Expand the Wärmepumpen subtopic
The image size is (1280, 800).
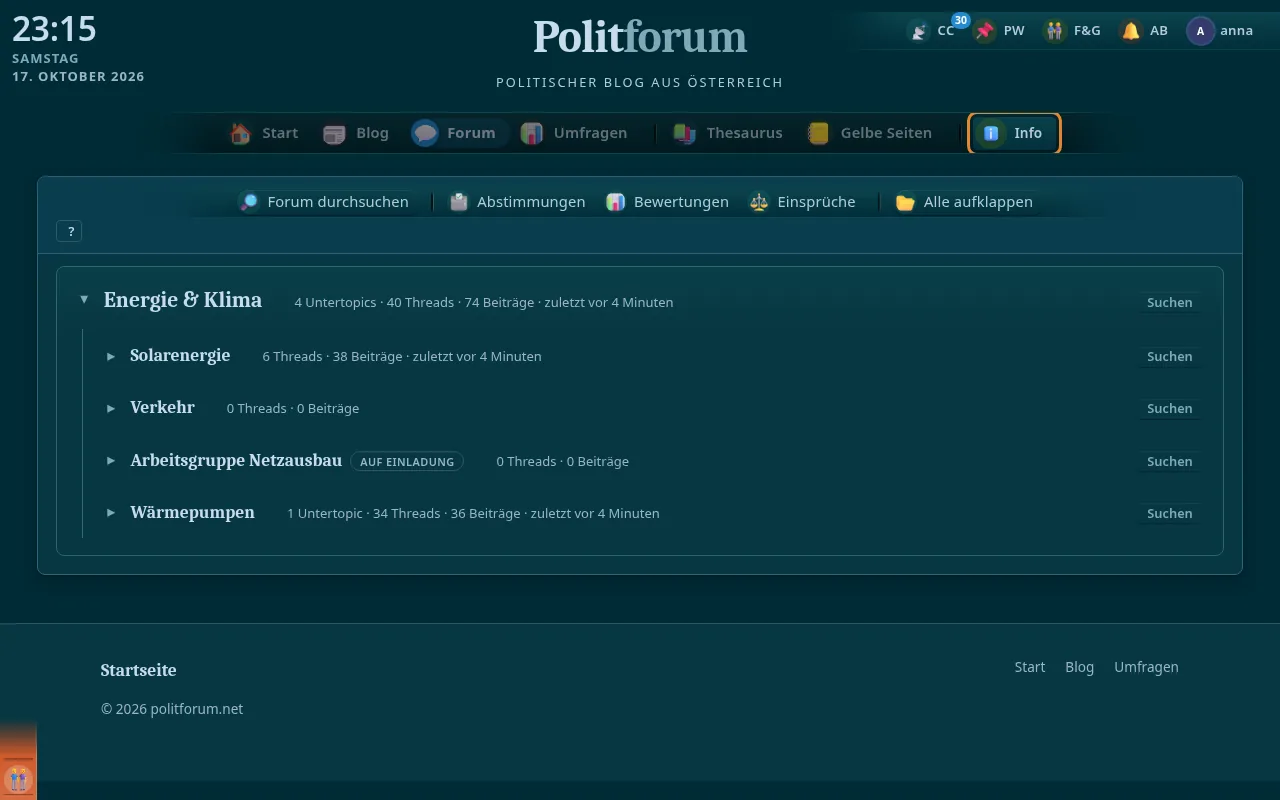coord(111,513)
